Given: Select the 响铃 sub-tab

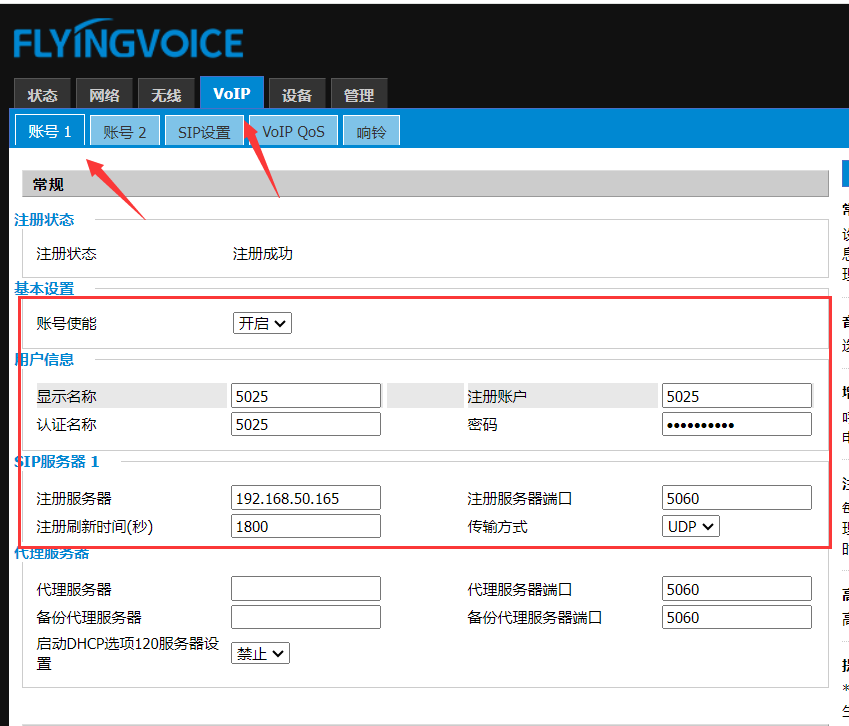Looking at the screenshot, I should click(x=371, y=132).
